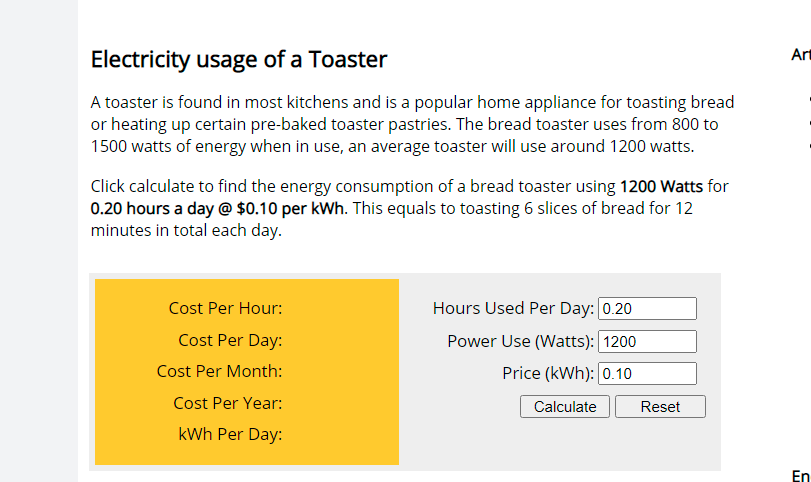
Task: Click the Power Use (Watts) input box
Action: point(647,341)
